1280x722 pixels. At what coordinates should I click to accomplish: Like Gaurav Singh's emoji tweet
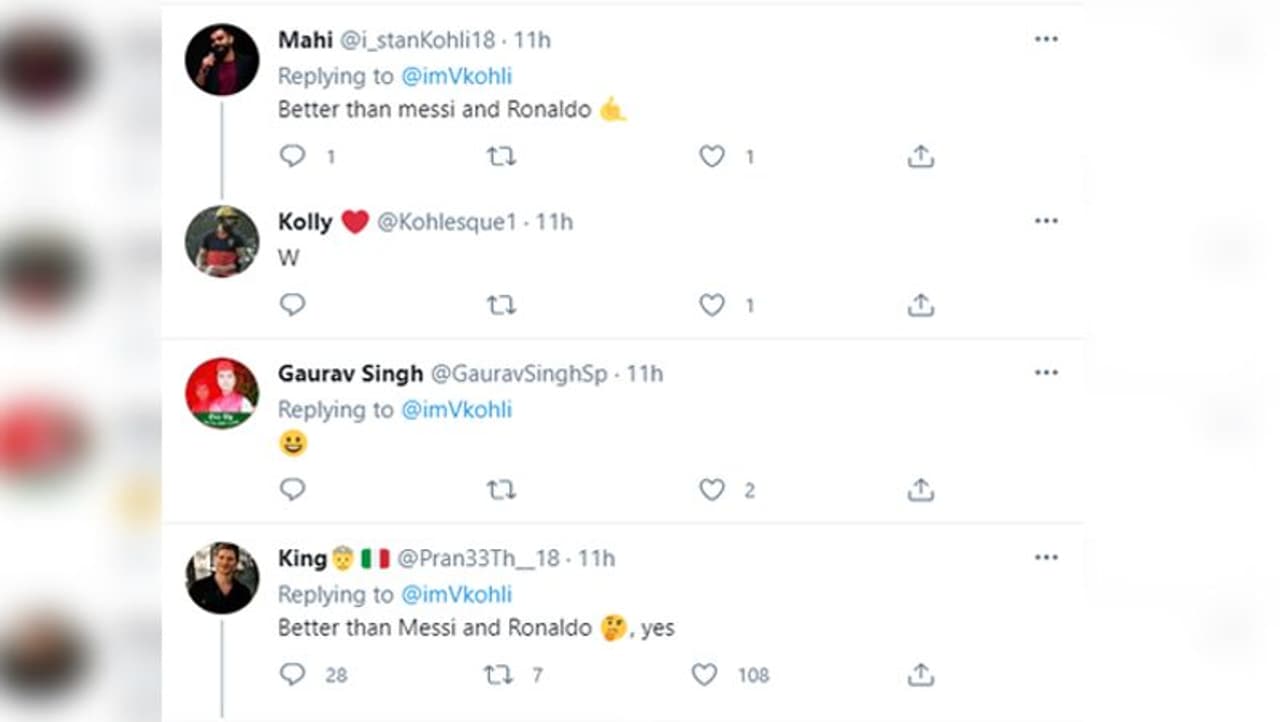tap(711, 489)
